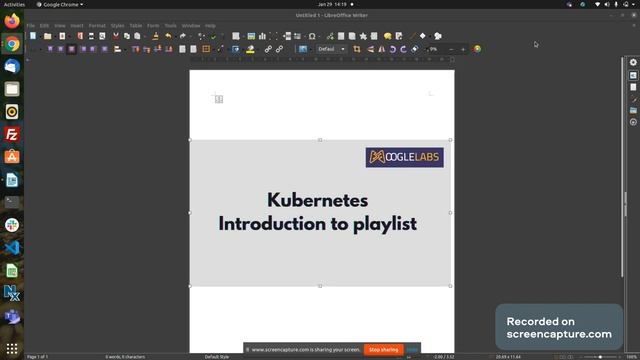Viewport: 640px width, 360px height.
Task: Increase transparency with the plus button
Action: [463, 49]
